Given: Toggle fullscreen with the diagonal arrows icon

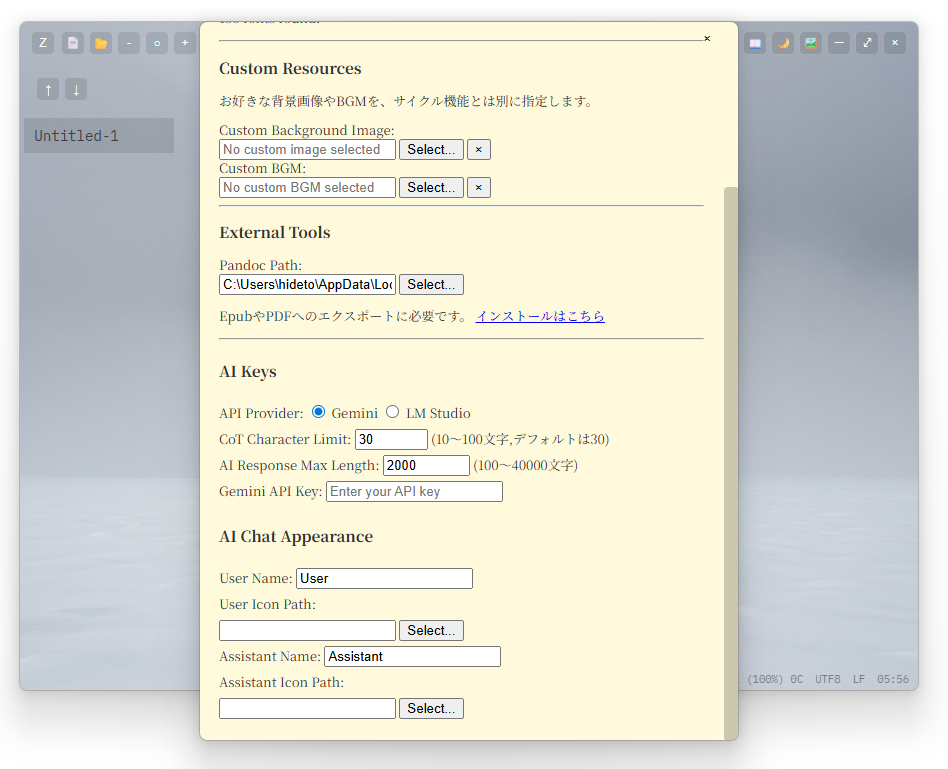Looking at the screenshot, I should point(867,43).
